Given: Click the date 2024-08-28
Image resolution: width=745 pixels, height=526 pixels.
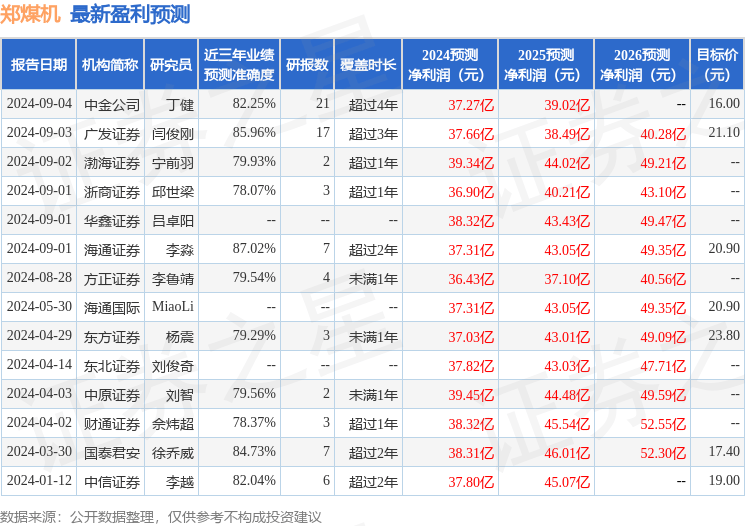Looking at the screenshot, I should tap(39, 277).
